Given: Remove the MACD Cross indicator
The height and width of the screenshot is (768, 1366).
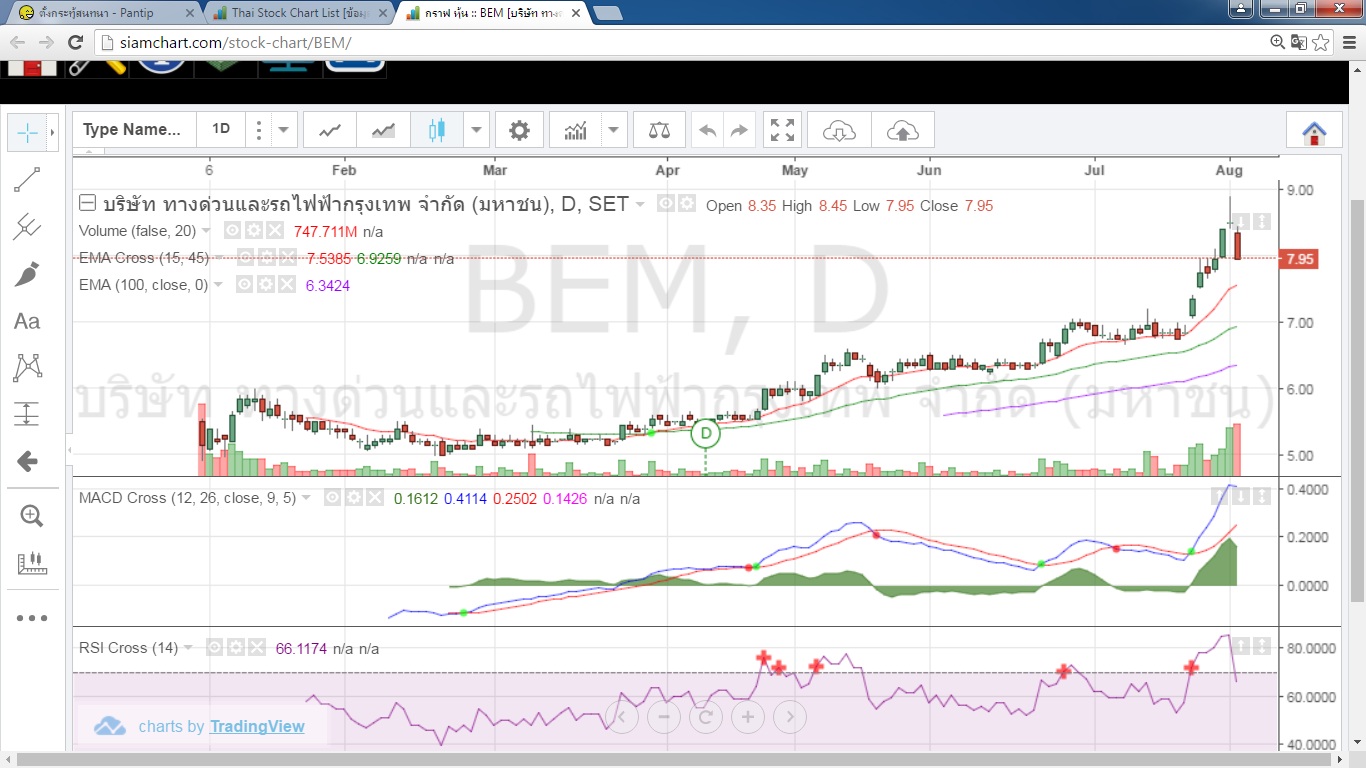Looking at the screenshot, I should (375, 497).
